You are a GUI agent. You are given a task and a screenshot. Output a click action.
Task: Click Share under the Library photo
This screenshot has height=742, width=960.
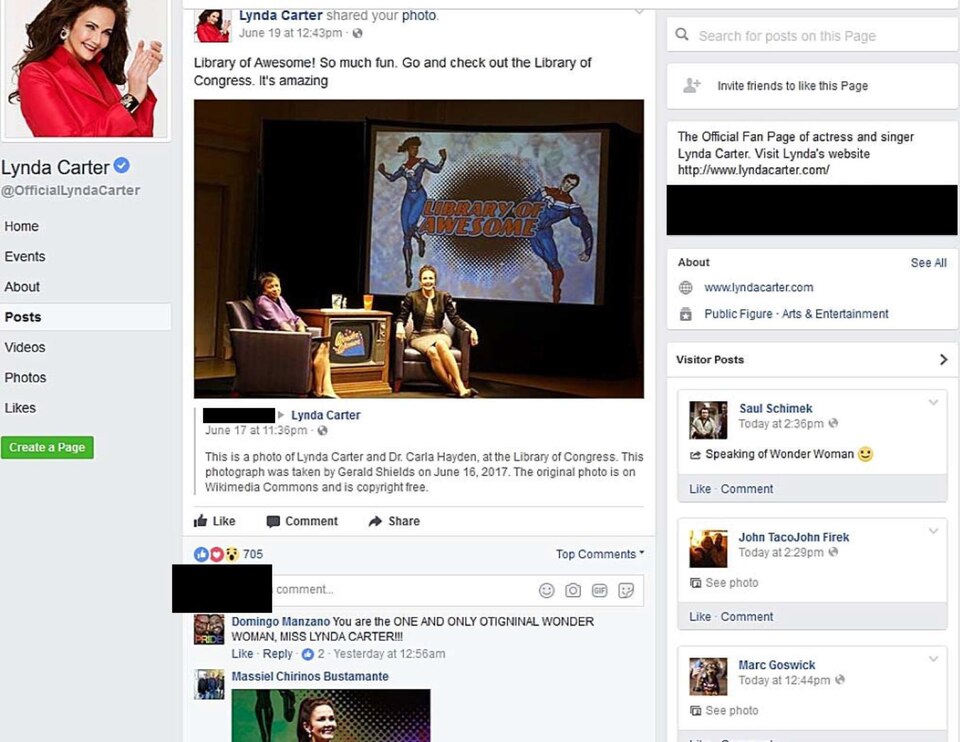(x=394, y=521)
